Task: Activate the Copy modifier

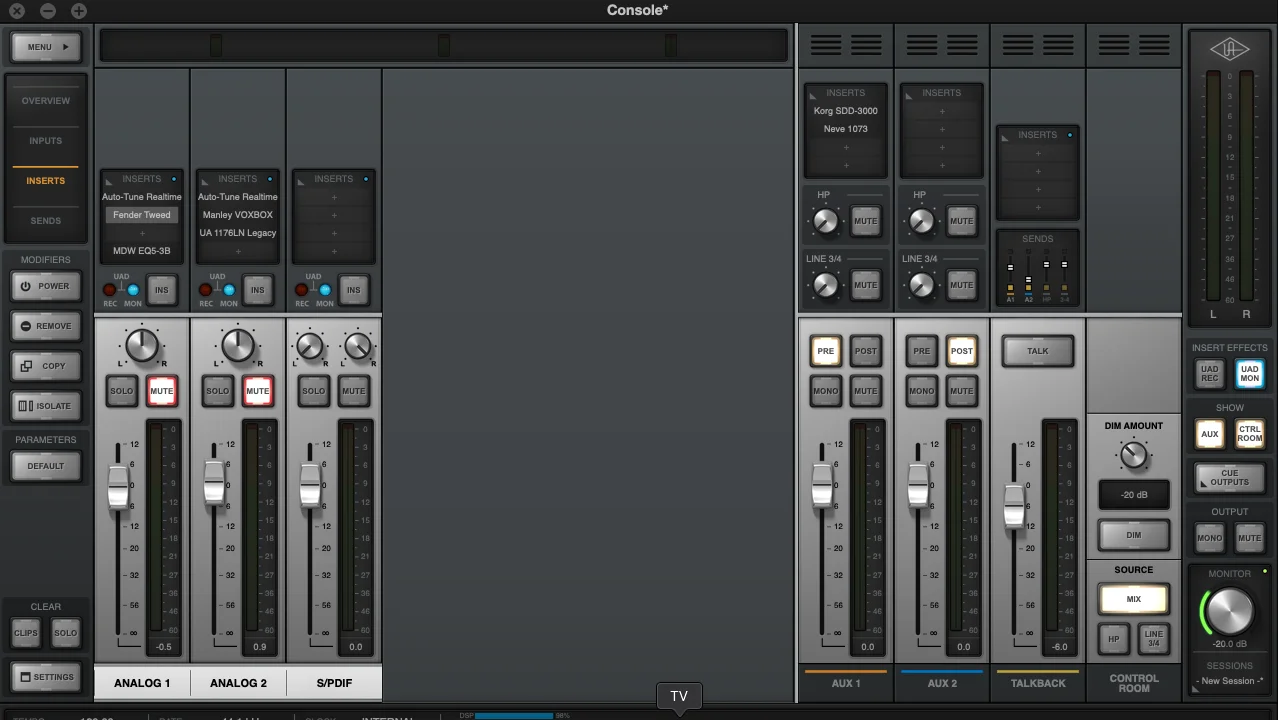Action: [x=46, y=366]
